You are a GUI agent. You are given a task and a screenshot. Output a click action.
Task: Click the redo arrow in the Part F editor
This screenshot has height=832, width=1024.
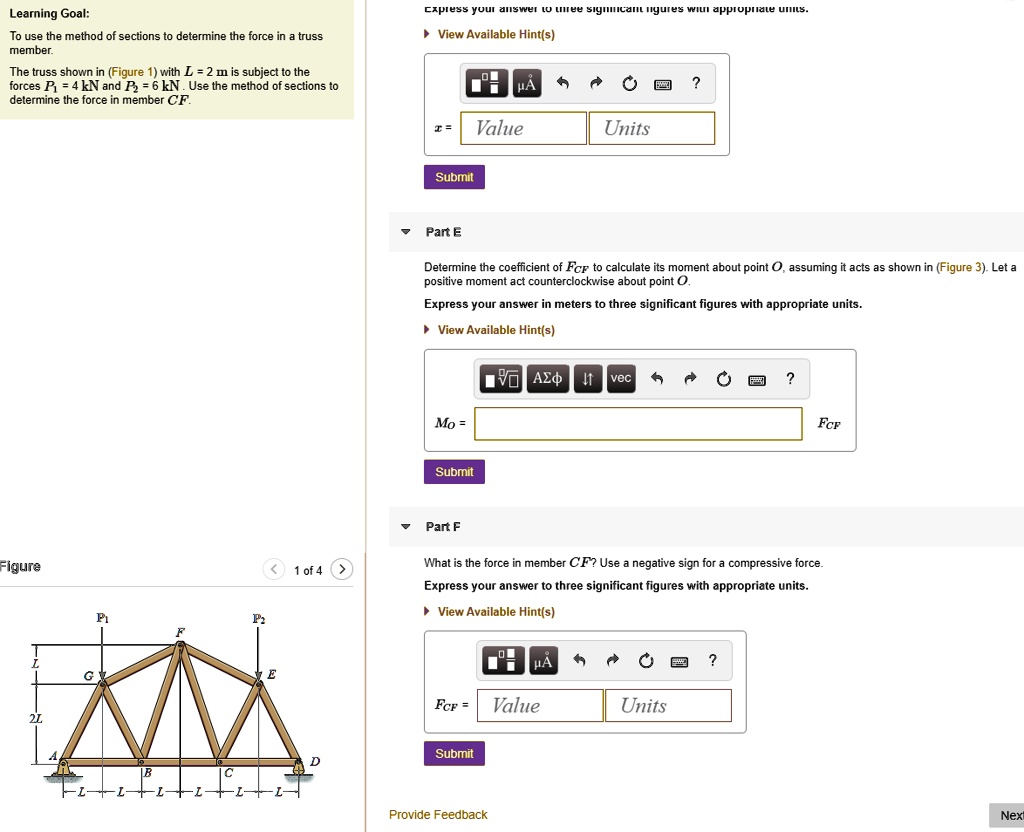pos(611,660)
